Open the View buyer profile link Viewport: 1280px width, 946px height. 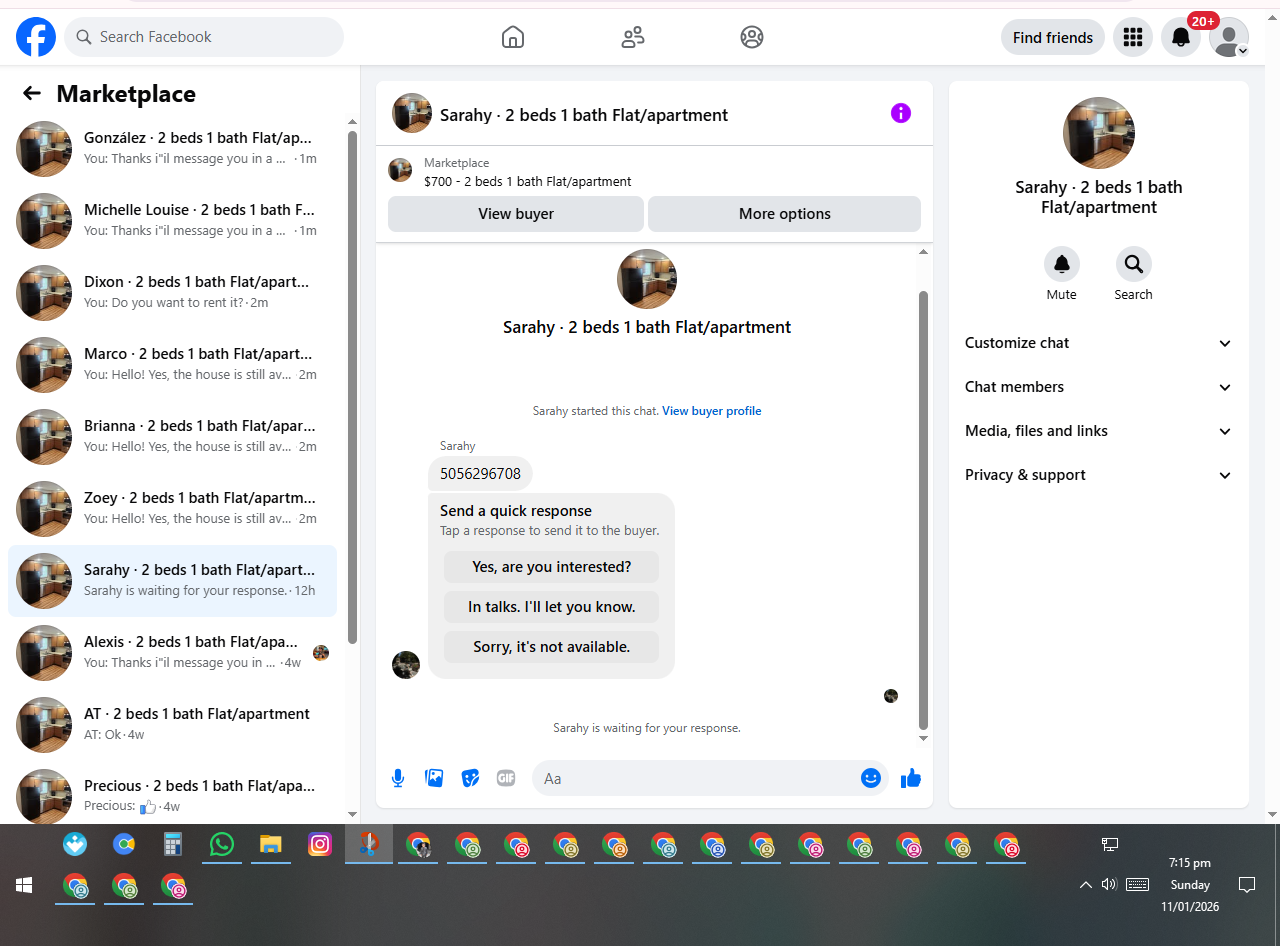[712, 411]
